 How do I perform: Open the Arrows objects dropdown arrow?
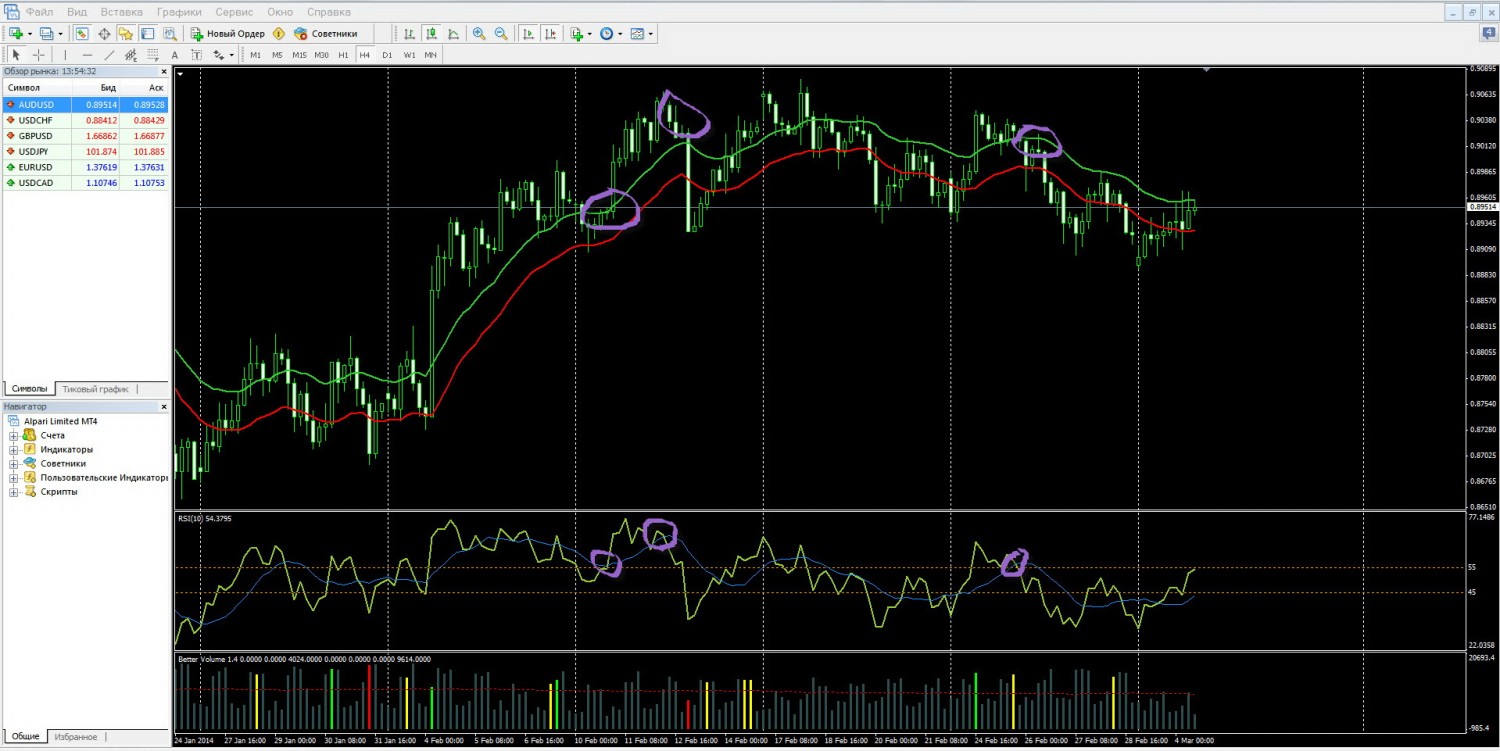click(232, 56)
